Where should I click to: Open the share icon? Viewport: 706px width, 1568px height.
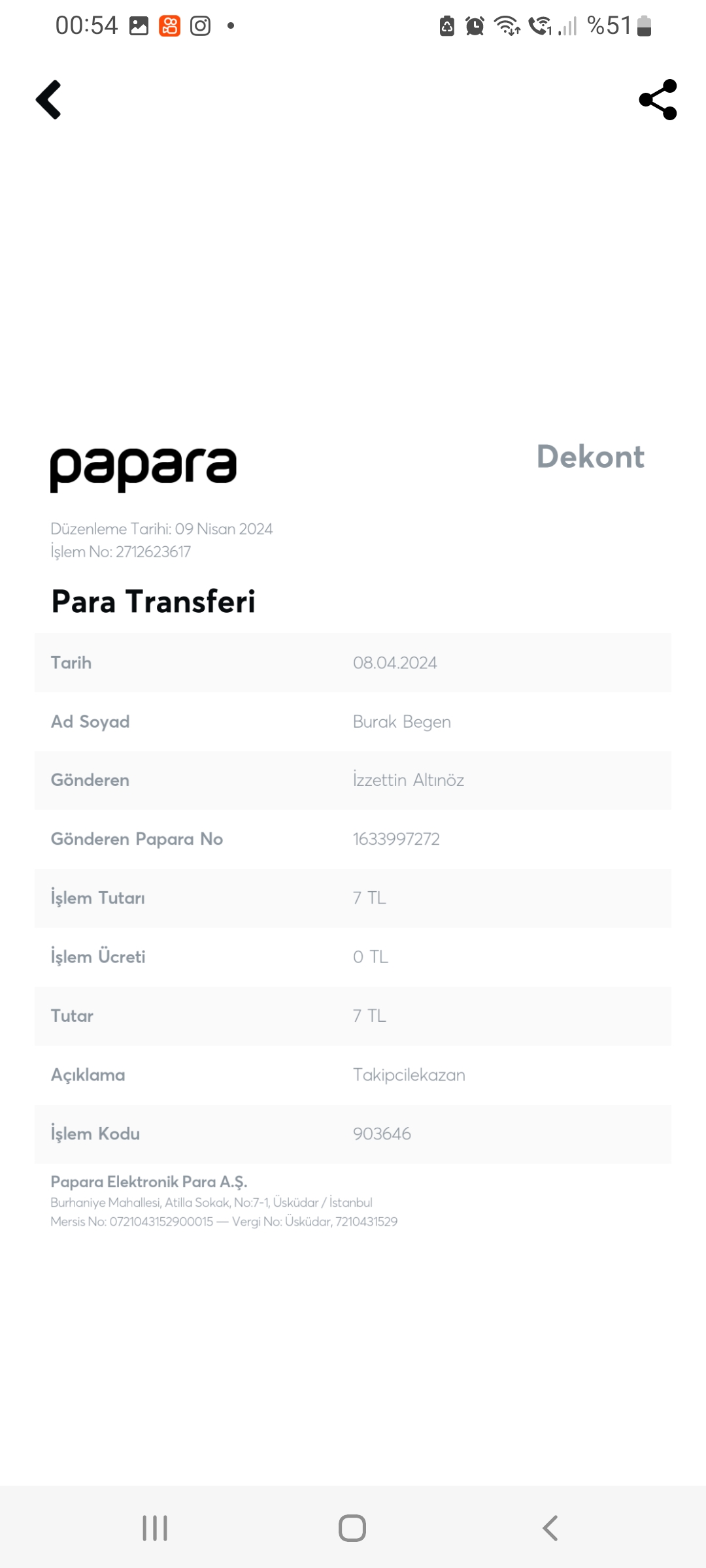coord(658,100)
